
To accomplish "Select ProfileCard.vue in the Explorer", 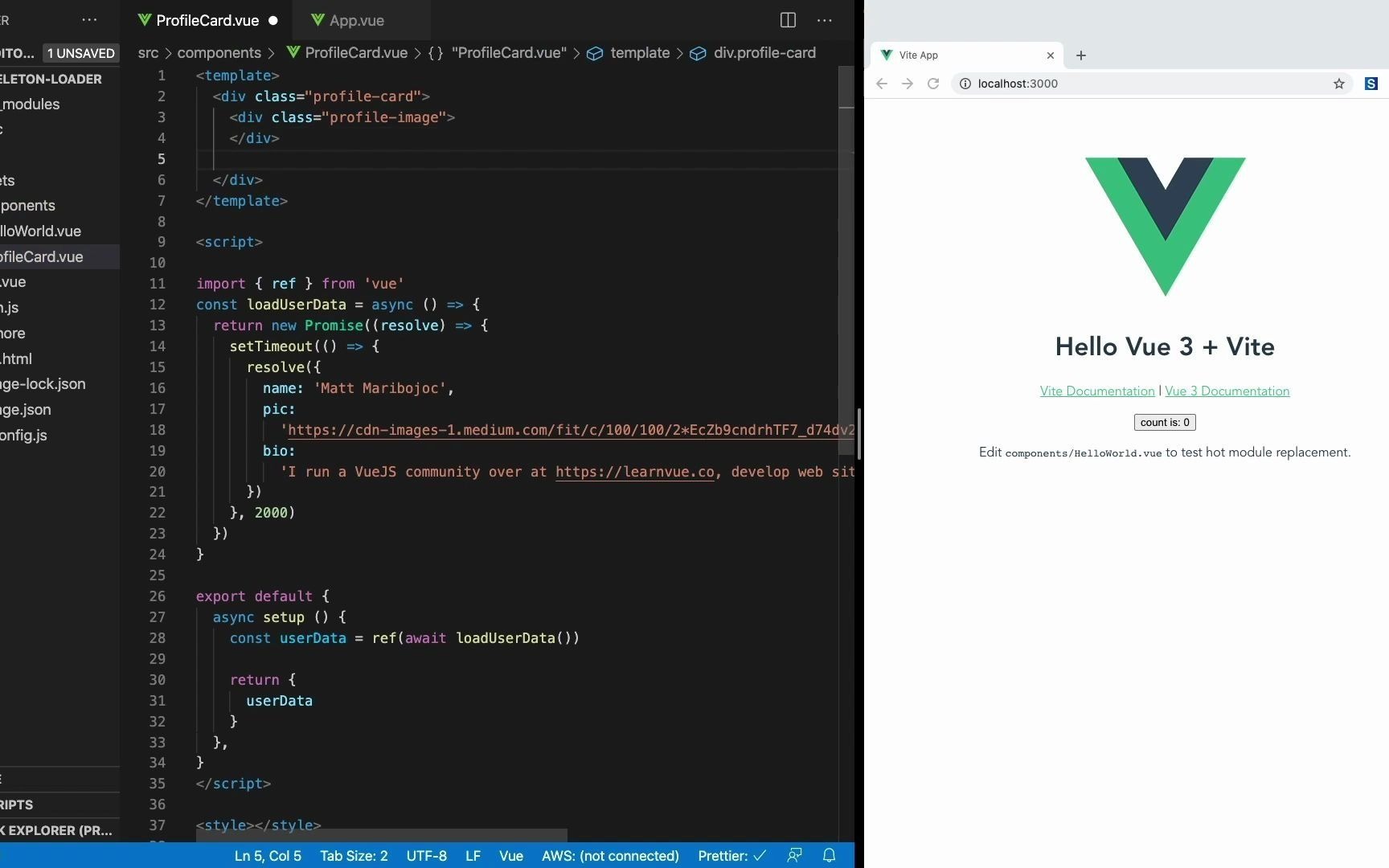I will pos(59,256).
